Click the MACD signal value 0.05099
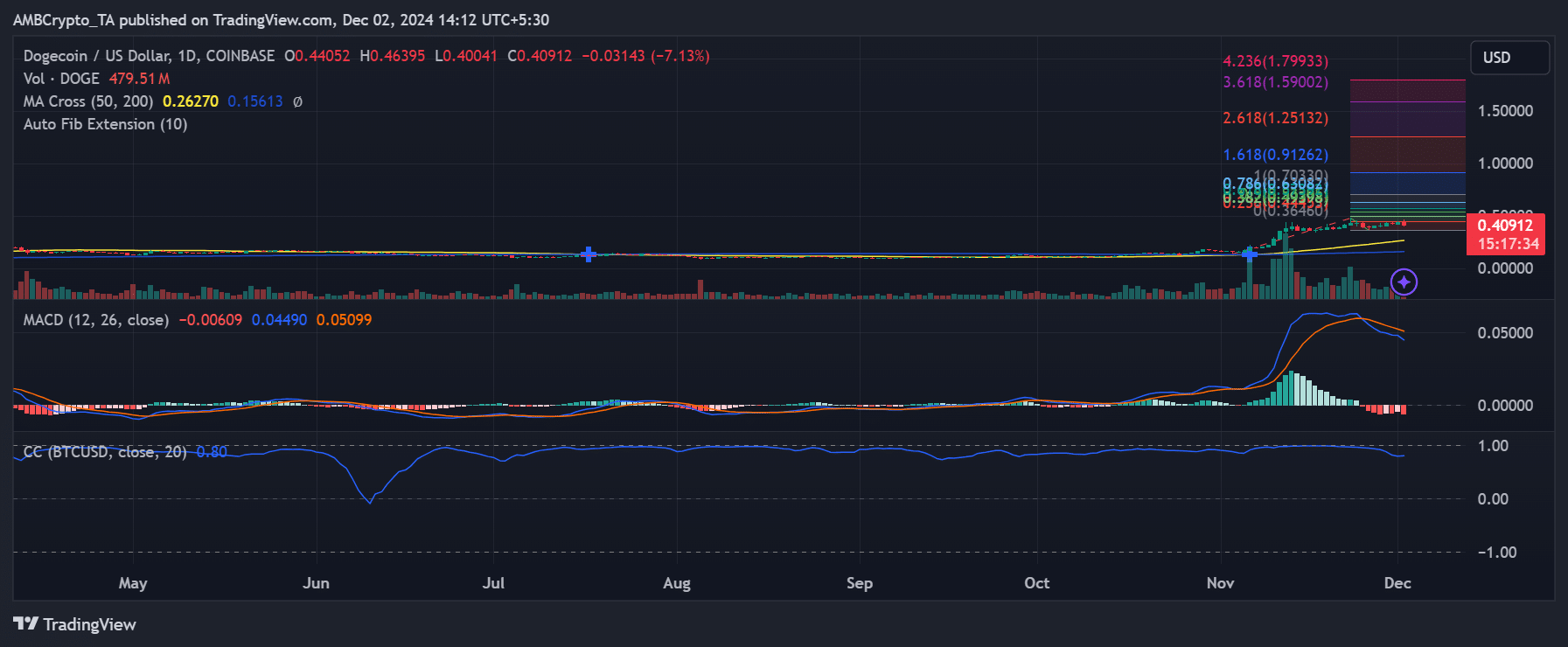This screenshot has height=647, width=1568. (x=344, y=320)
